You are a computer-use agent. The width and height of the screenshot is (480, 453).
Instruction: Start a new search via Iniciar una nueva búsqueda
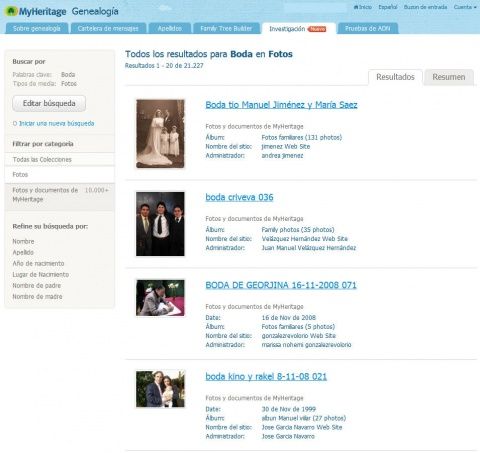(56, 124)
